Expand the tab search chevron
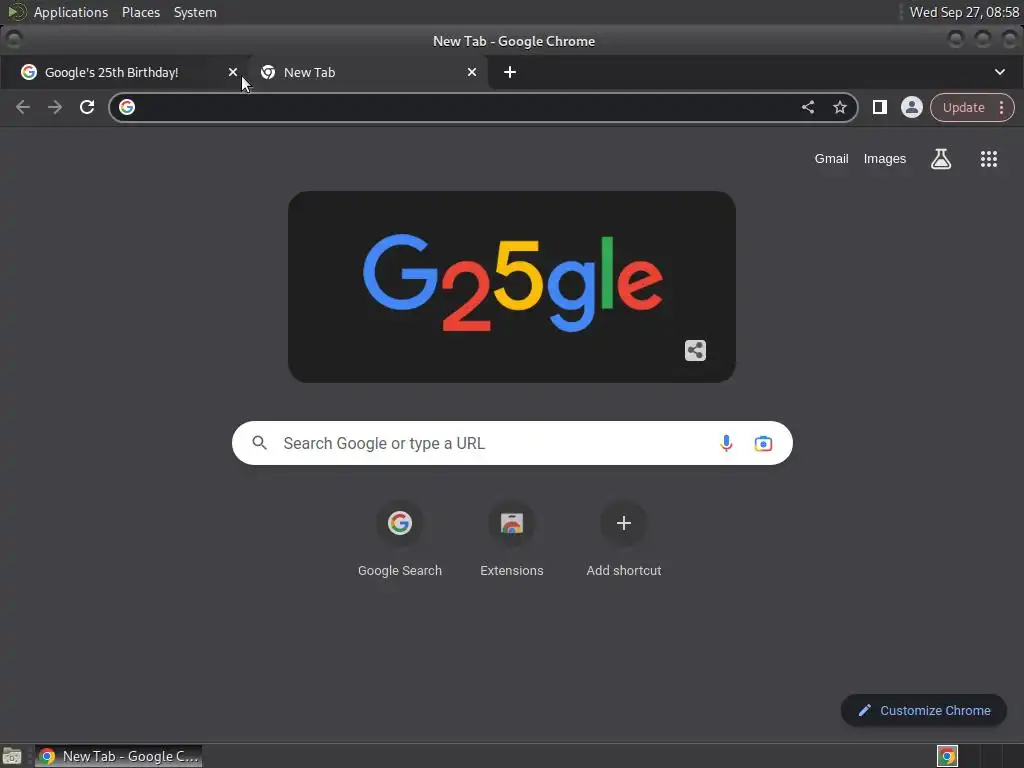The height and width of the screenshot is (768, 1024). point(1000,72)
